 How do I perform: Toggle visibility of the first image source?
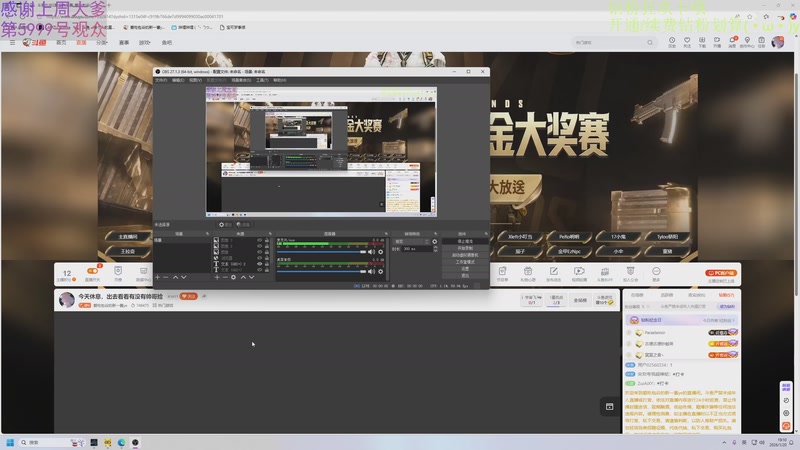click(x=259, y=240)
